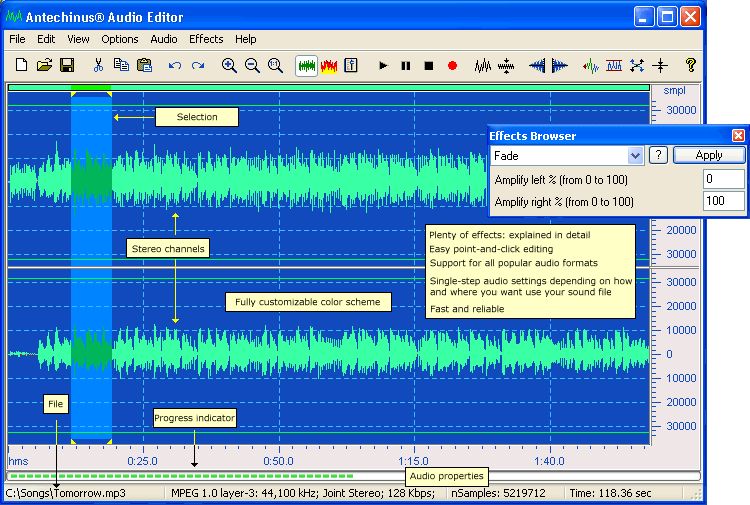The height and width of the screenshot is (505, 750).
Task: Play the audio with the play button
Action: (x=383, y=66)
